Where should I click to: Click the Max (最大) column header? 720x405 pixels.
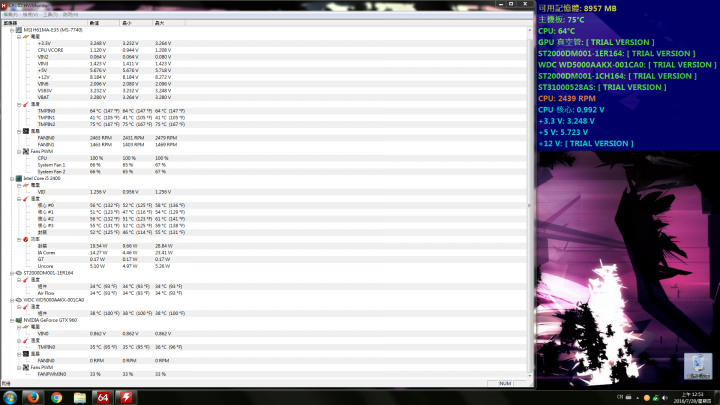coord(169,22)
